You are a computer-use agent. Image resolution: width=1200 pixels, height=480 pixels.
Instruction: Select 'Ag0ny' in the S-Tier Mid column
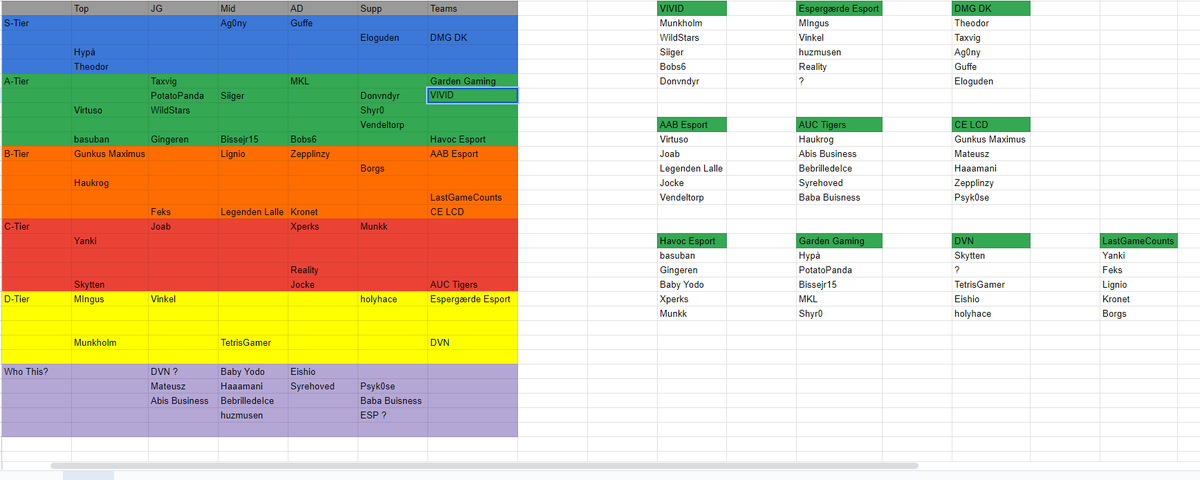click(252, 22)
